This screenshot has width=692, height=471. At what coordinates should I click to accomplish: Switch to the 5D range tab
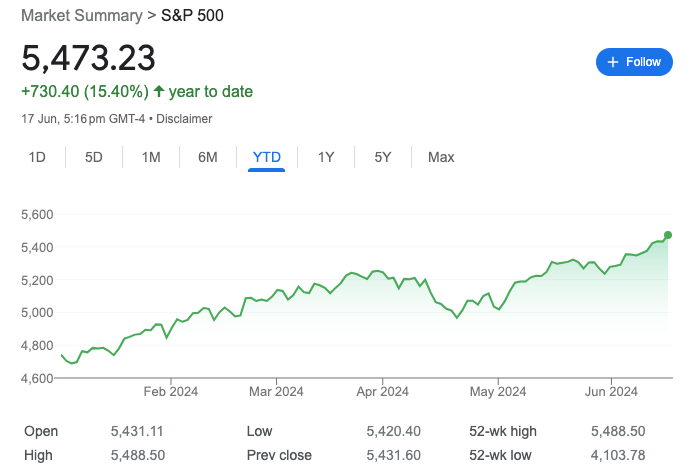tap(94, 157)
